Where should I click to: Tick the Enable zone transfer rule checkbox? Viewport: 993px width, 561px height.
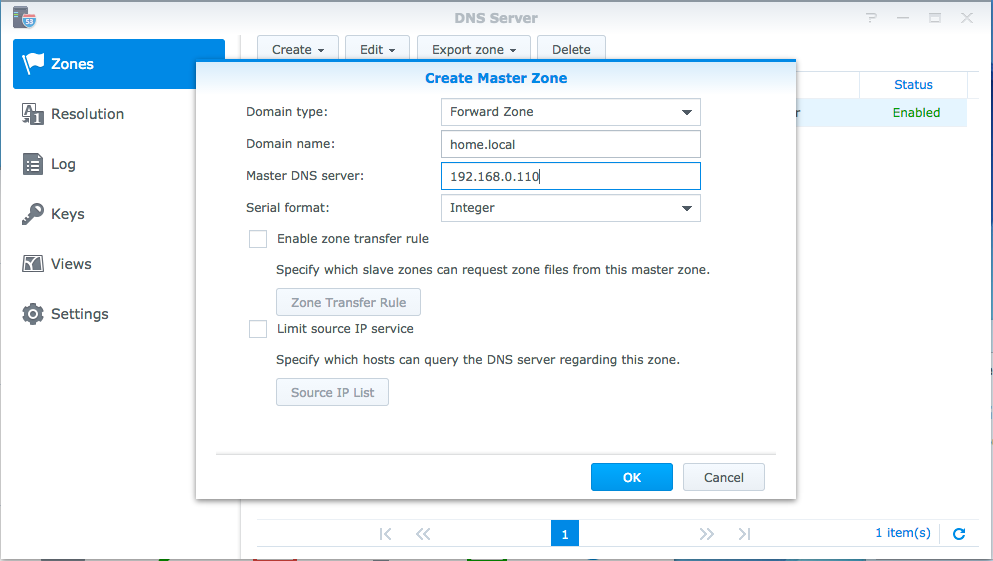258,239
